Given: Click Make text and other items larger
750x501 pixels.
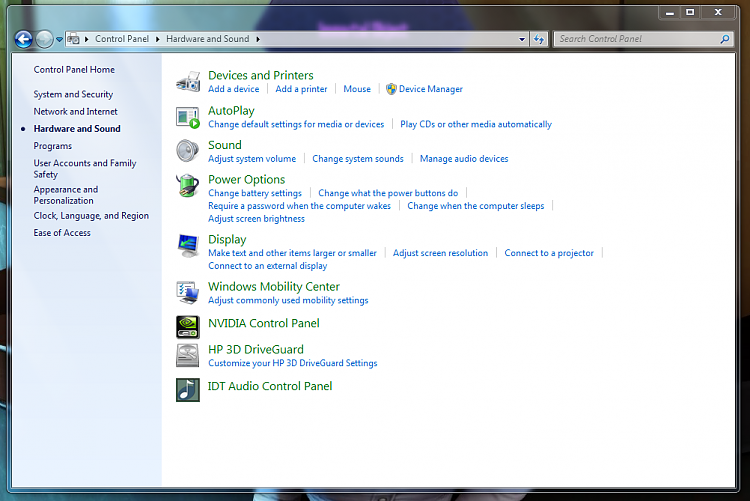Looking at the screenshot, I should [x=292, y=253].
